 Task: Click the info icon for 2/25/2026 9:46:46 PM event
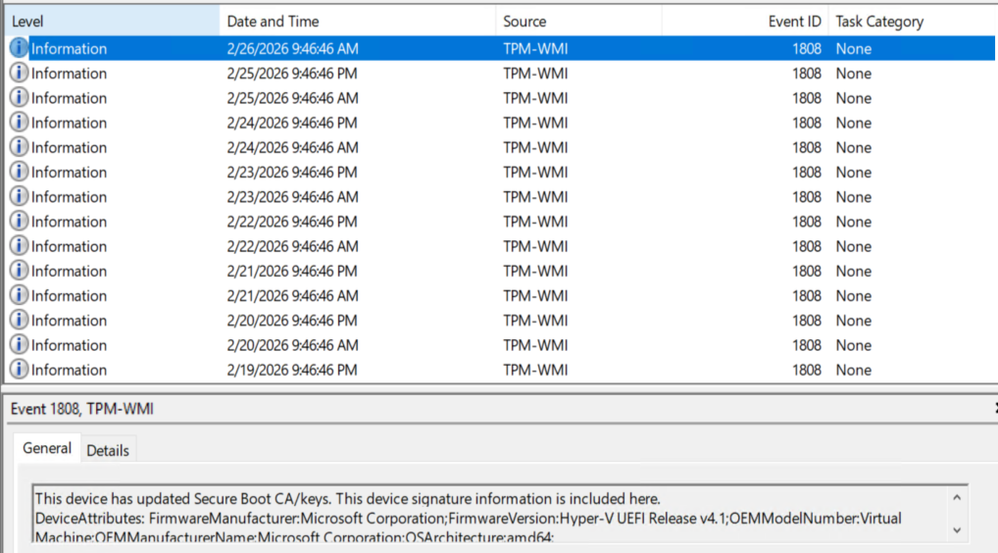coord(19,73)
